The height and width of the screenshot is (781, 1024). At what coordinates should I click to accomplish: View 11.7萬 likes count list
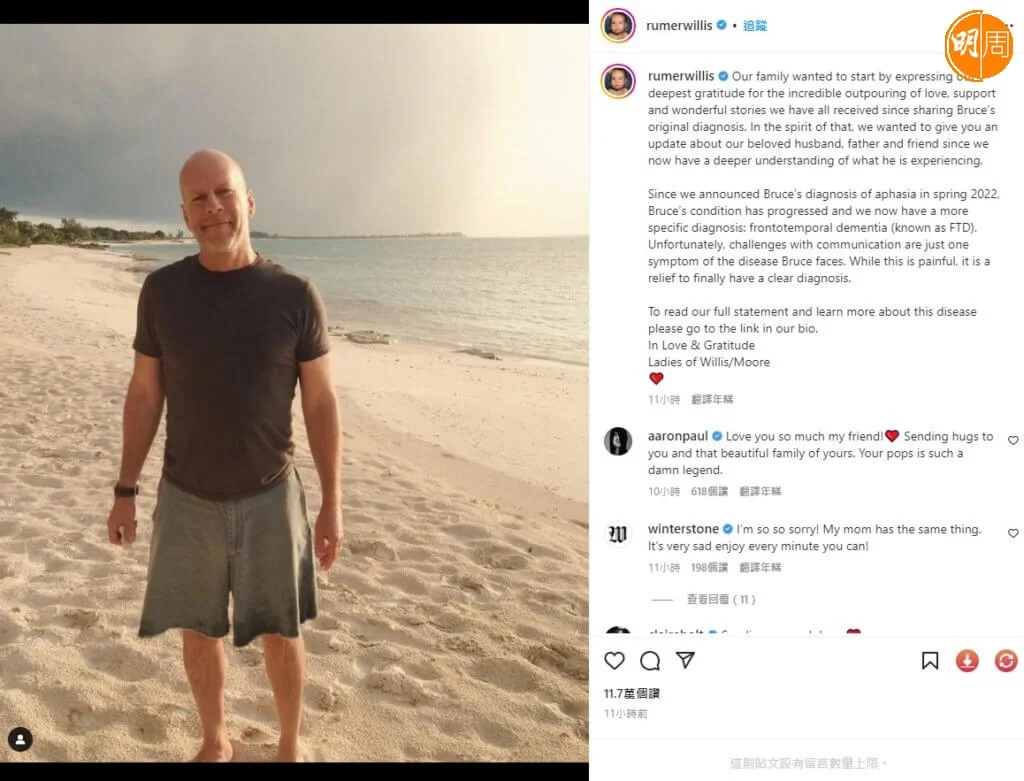point(632,693)
